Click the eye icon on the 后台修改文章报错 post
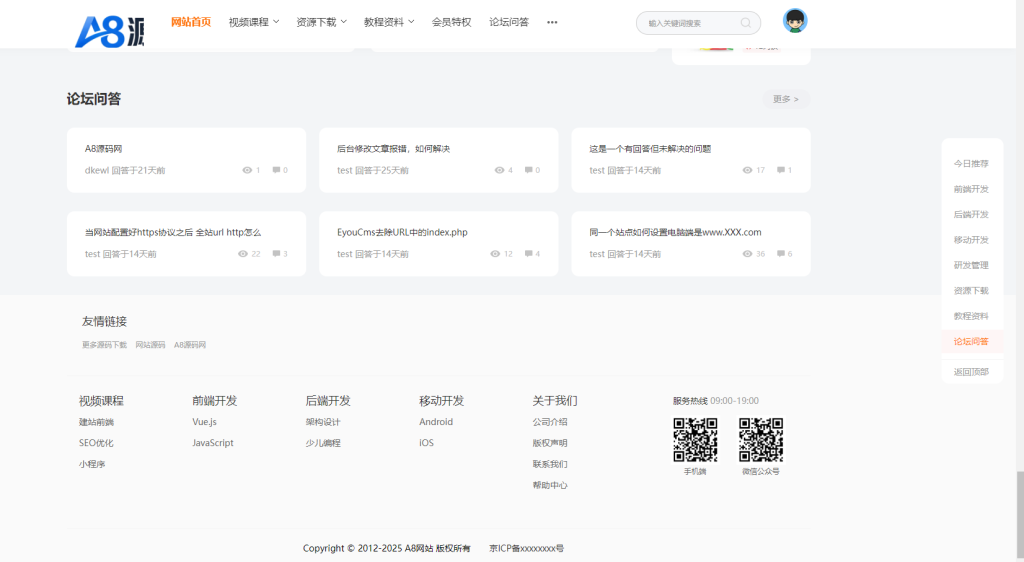1024x562 pixels. coord(499,170)
